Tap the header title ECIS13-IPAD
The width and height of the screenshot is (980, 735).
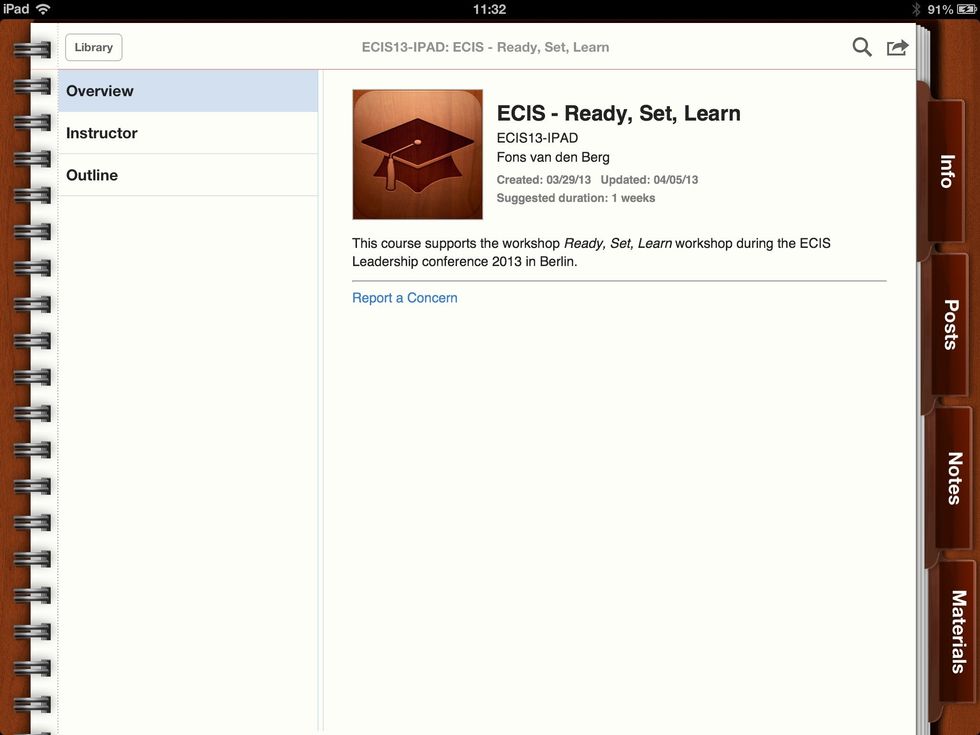click(485, 47)
